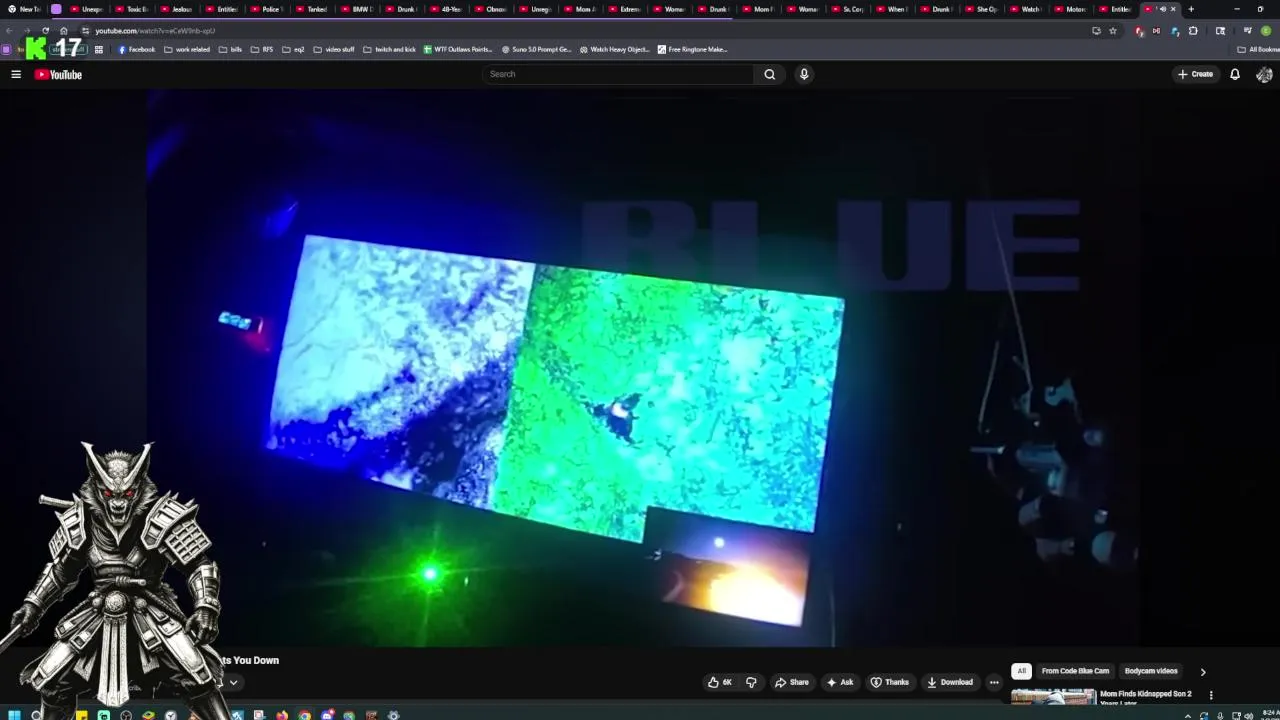Send a Thanks to the creator
Viewport: 1280px width, 720px height.
tap(890, 682)
